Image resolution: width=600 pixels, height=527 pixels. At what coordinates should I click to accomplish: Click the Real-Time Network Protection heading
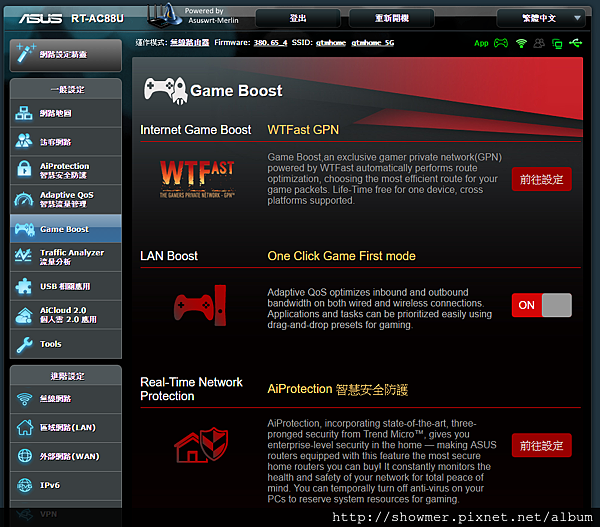191,389
